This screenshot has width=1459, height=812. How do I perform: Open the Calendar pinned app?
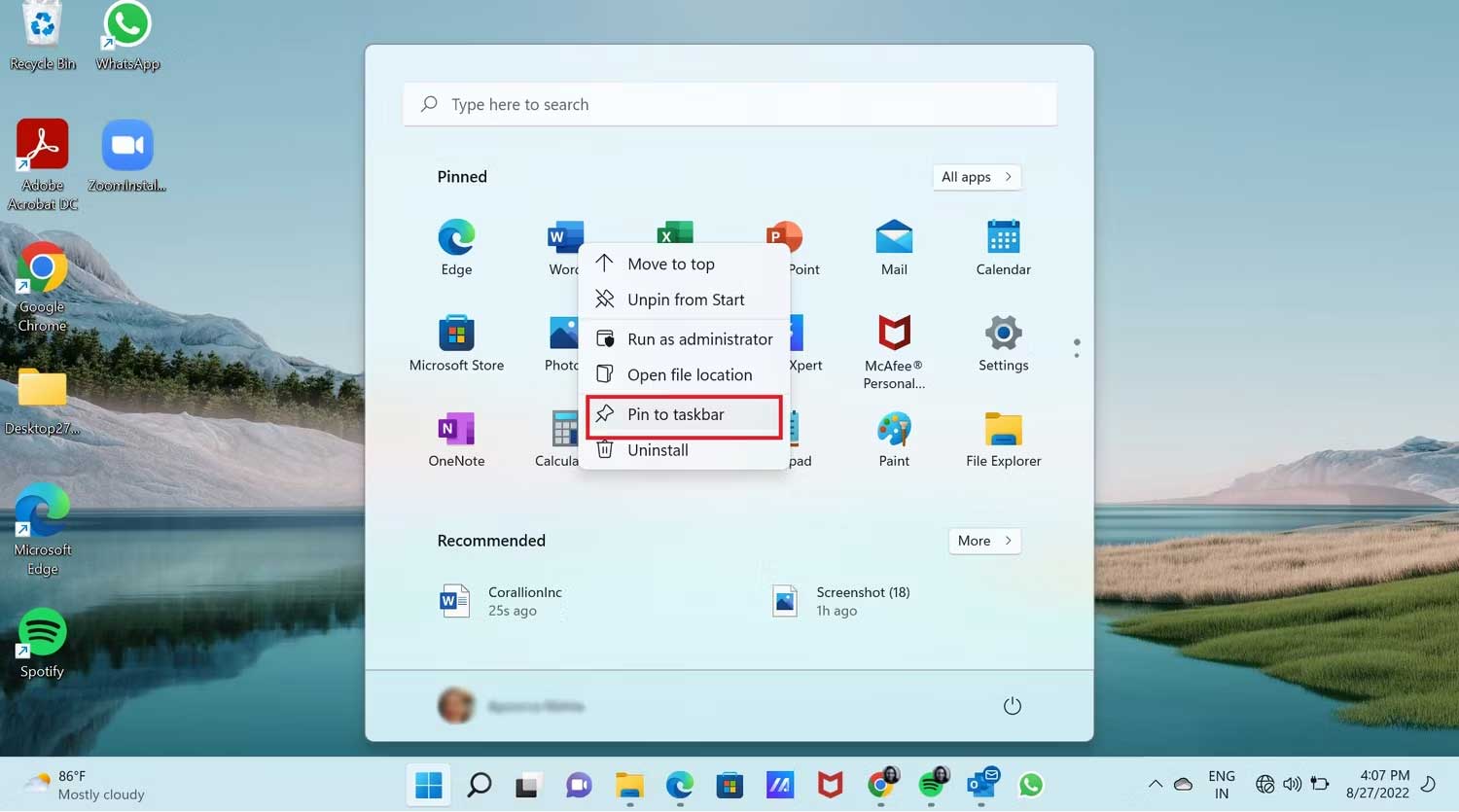(x=1003, y=248)
